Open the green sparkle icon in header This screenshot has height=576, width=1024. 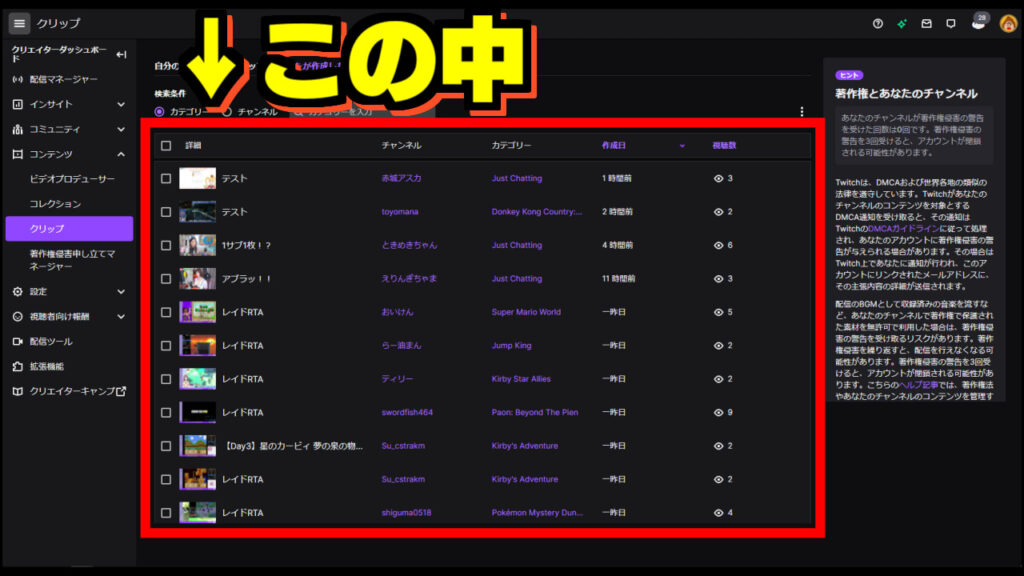(x=902, y=24)
